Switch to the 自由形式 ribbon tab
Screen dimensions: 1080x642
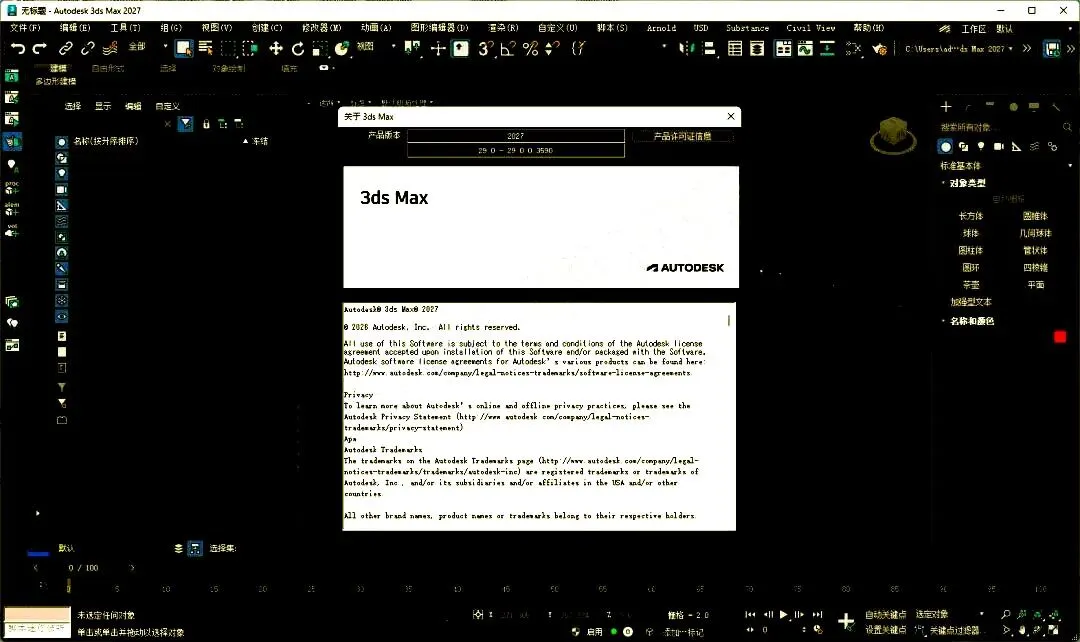(x=107, y=68)
